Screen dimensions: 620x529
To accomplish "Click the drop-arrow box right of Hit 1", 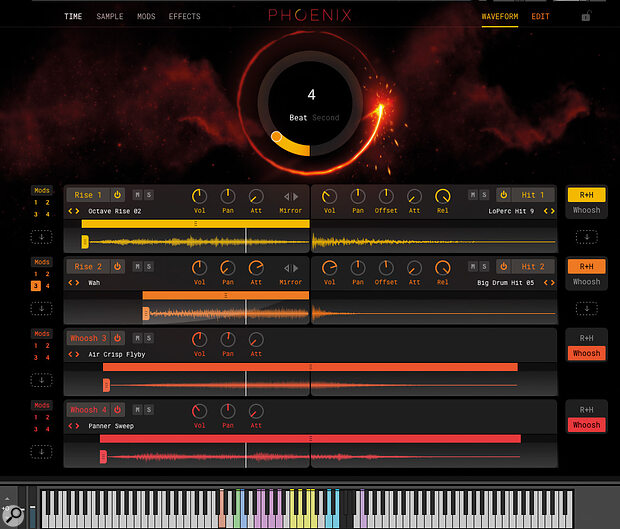I will tap(586, 237).
